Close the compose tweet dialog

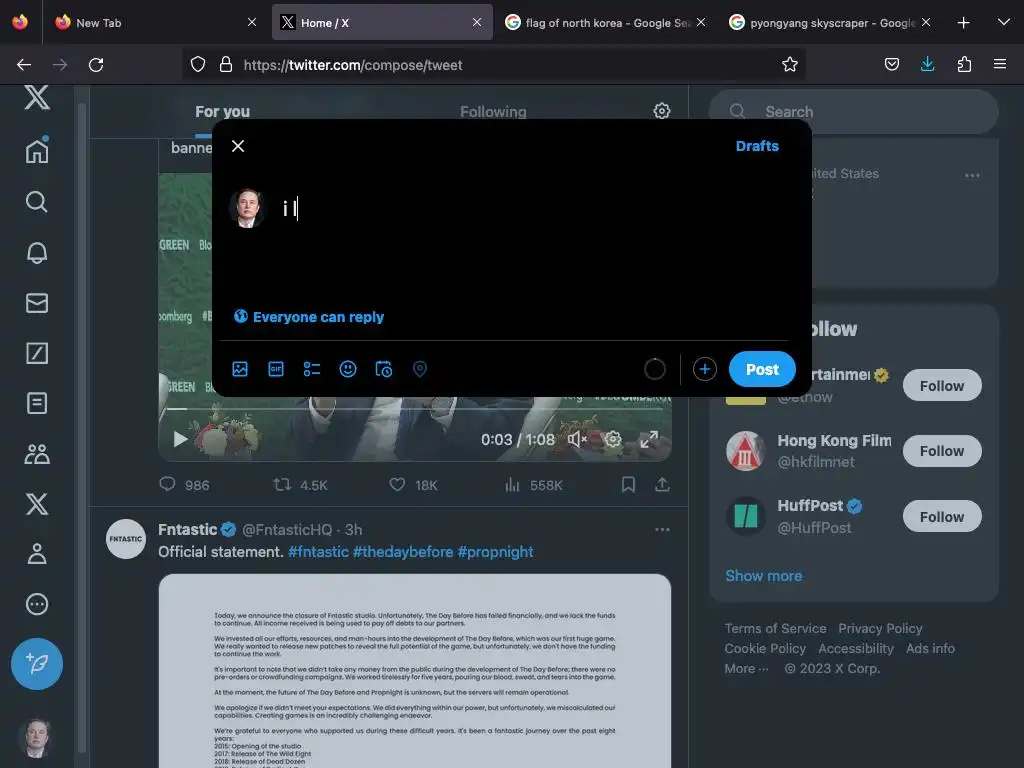point(238,146)
